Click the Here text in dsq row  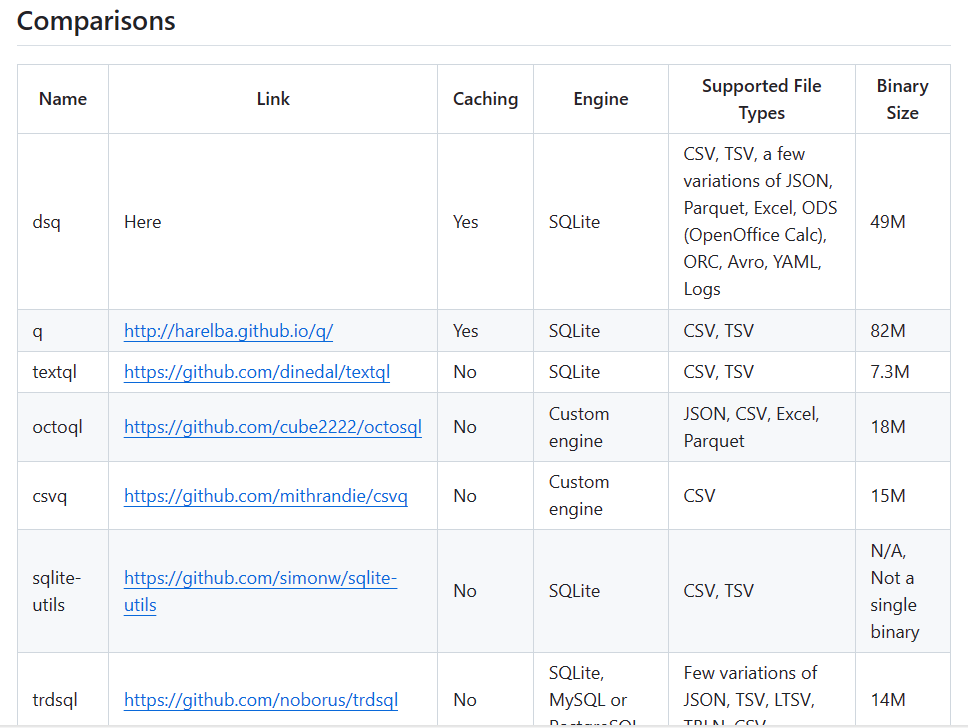coord(143,222)
